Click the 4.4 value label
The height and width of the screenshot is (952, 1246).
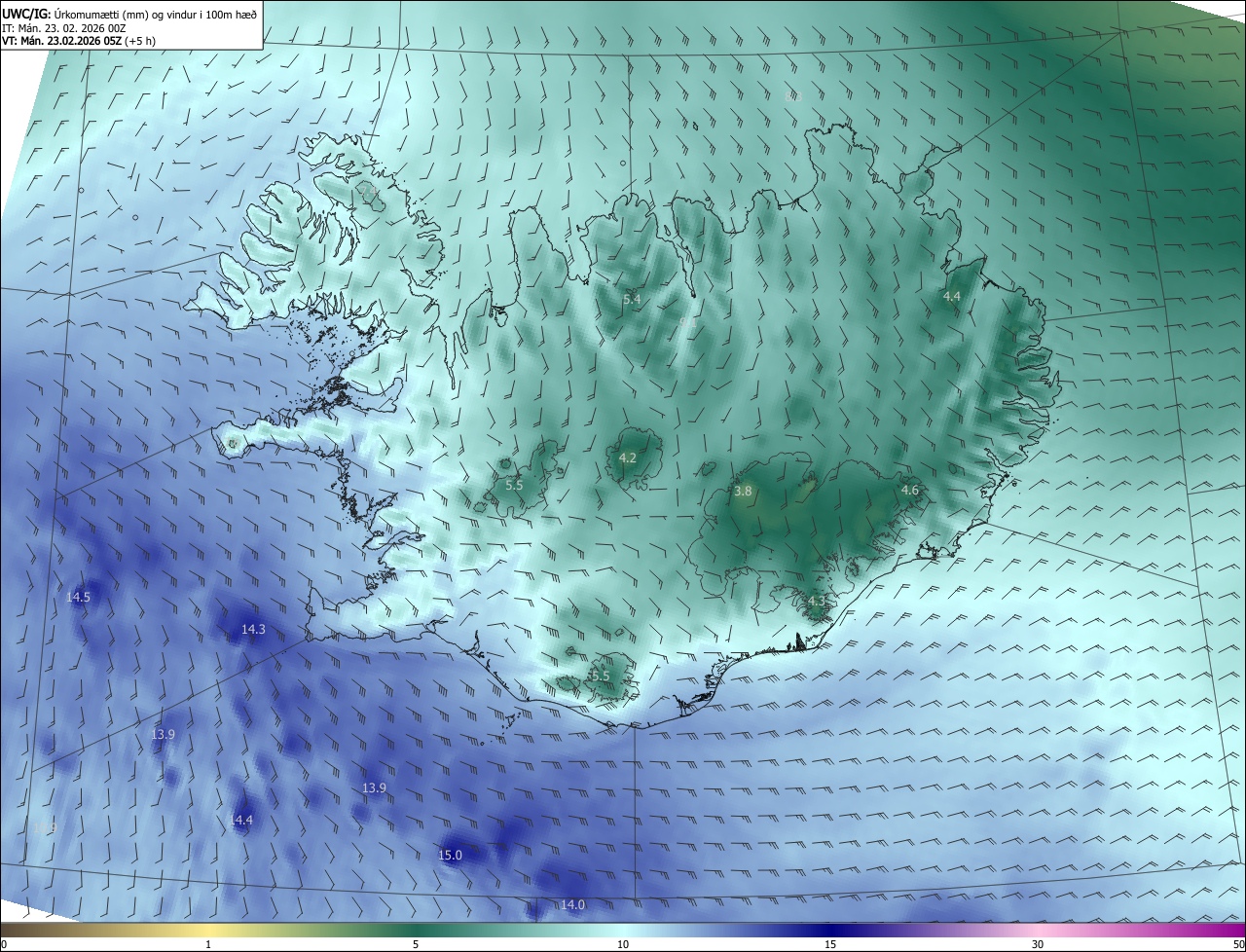[952, 296]
